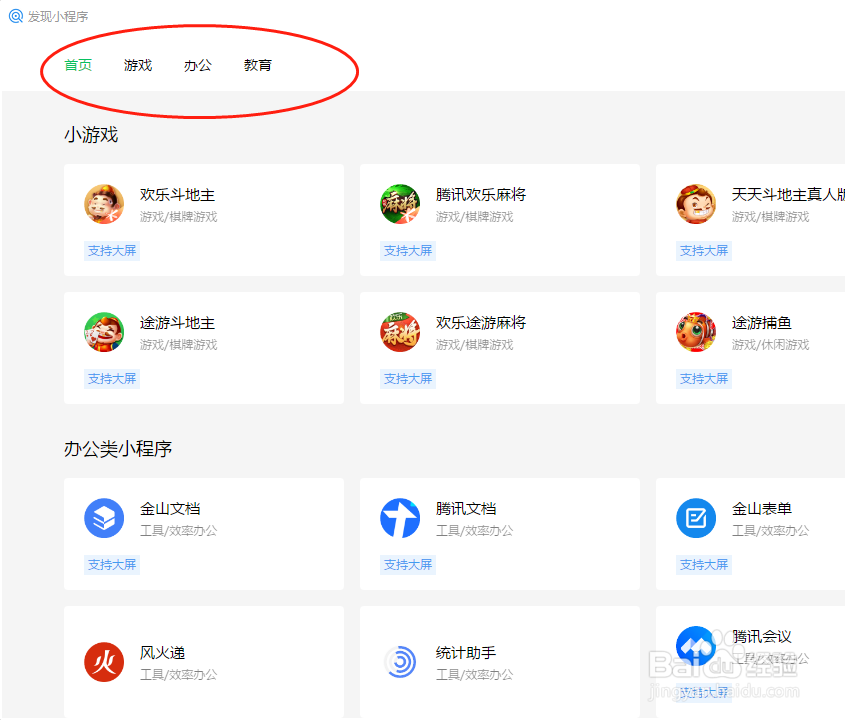Open the 统计助手 spiral icon
The width and height of the screenshot is (845, 720).
pyautogui.click(x=400, y=662)
